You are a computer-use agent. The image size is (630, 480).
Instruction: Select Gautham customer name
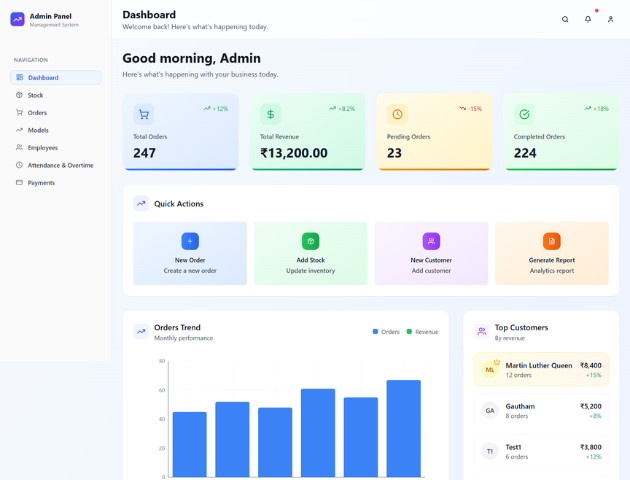pos(520,406)
